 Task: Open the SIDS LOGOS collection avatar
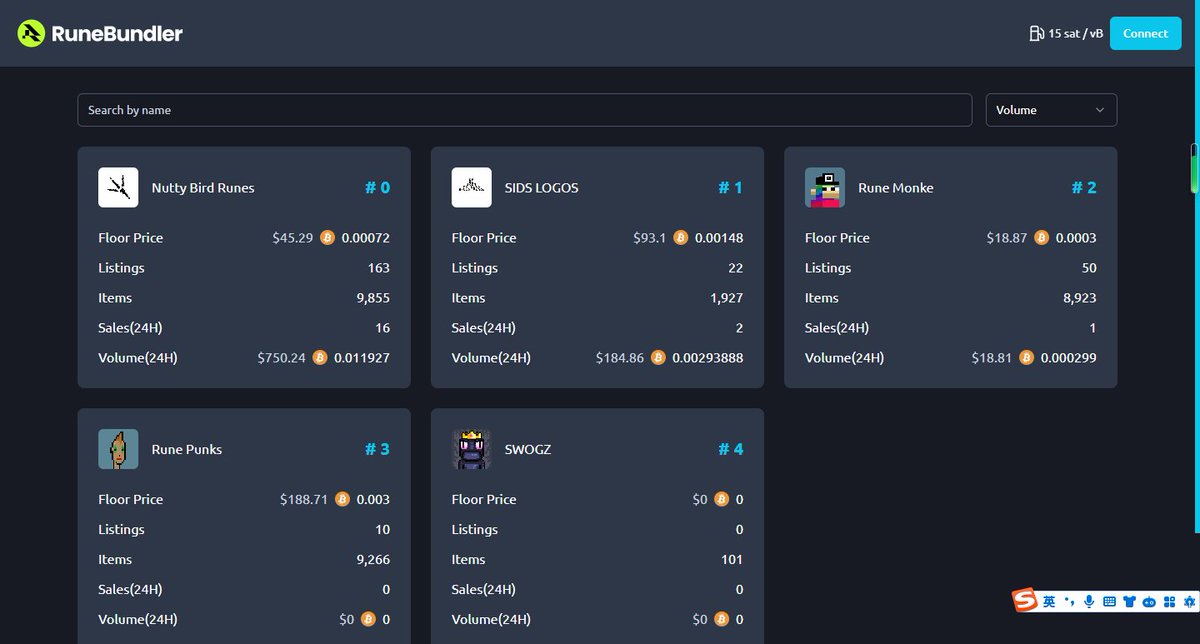point(471,187)
